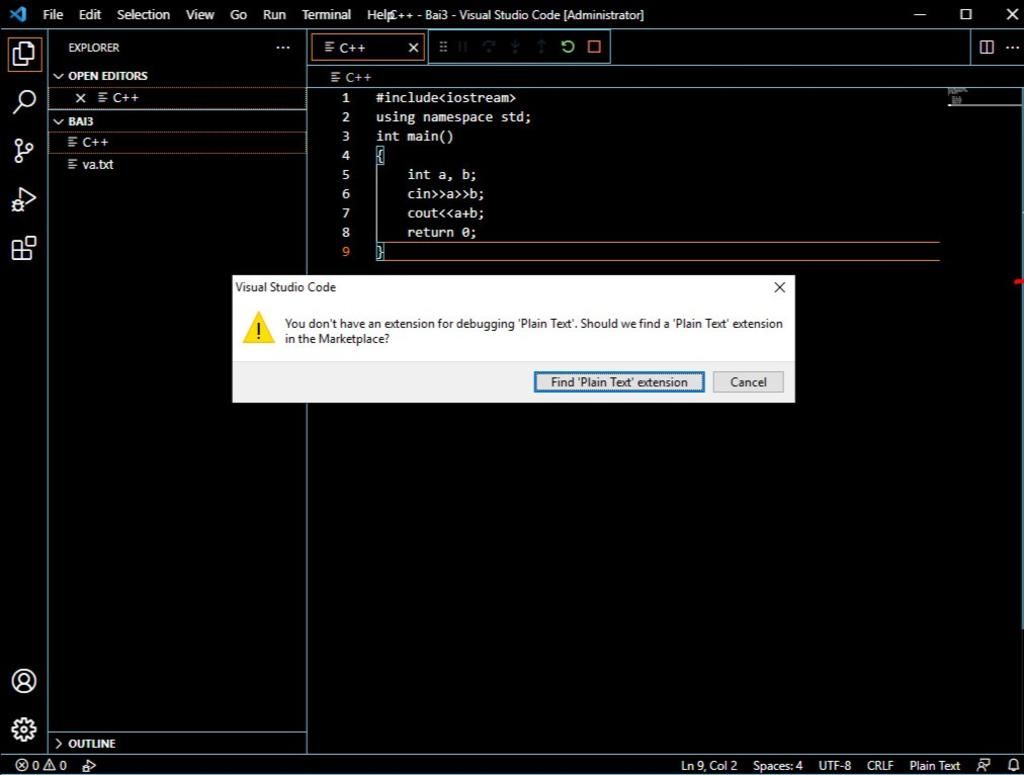Open the va.txt file
The image size is (1024, 775).
pyautogui.click(x=178, y=165)
